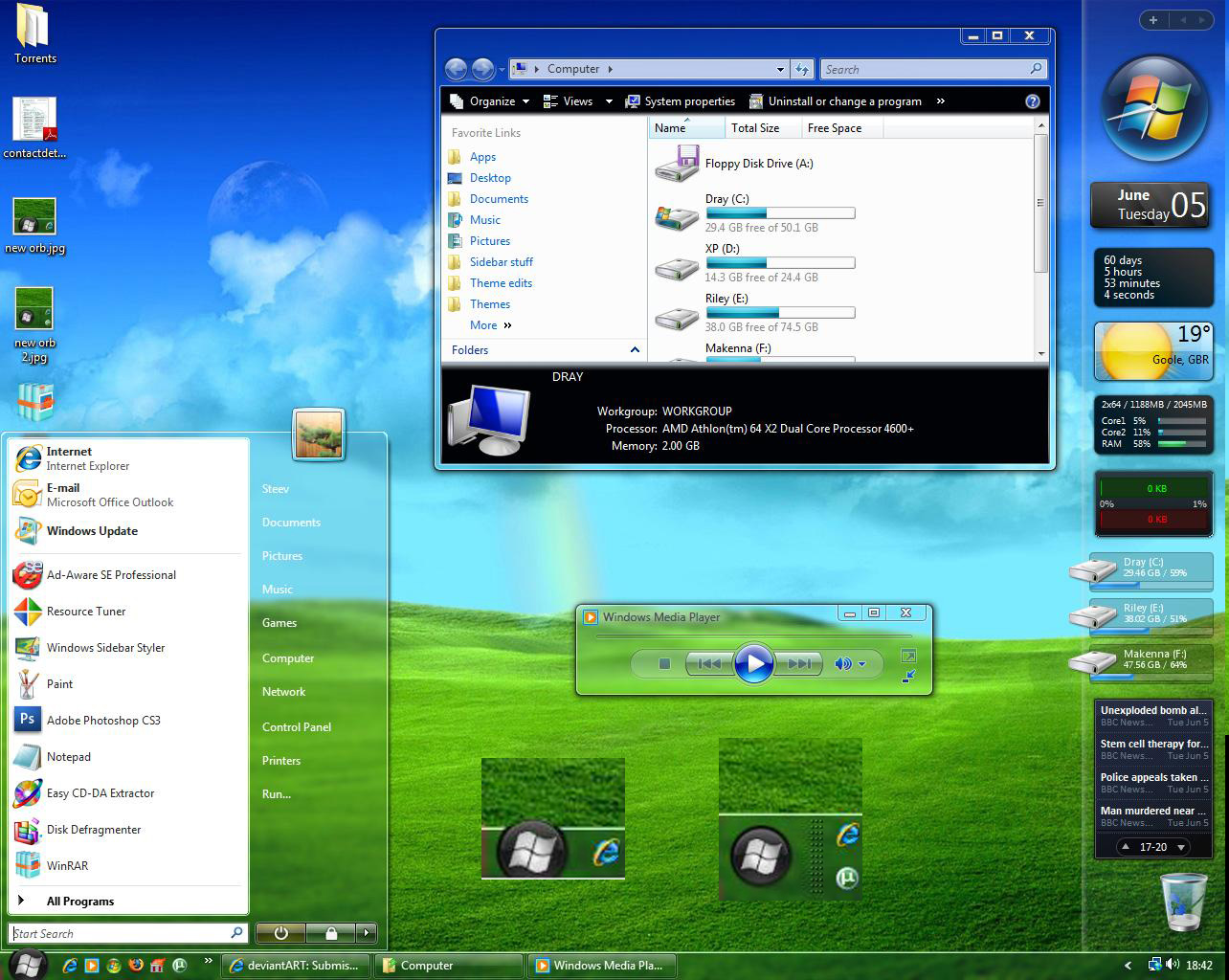Select the XP (D:) drive
This screenshot has width=1229, height=980.
click(754, 263)
